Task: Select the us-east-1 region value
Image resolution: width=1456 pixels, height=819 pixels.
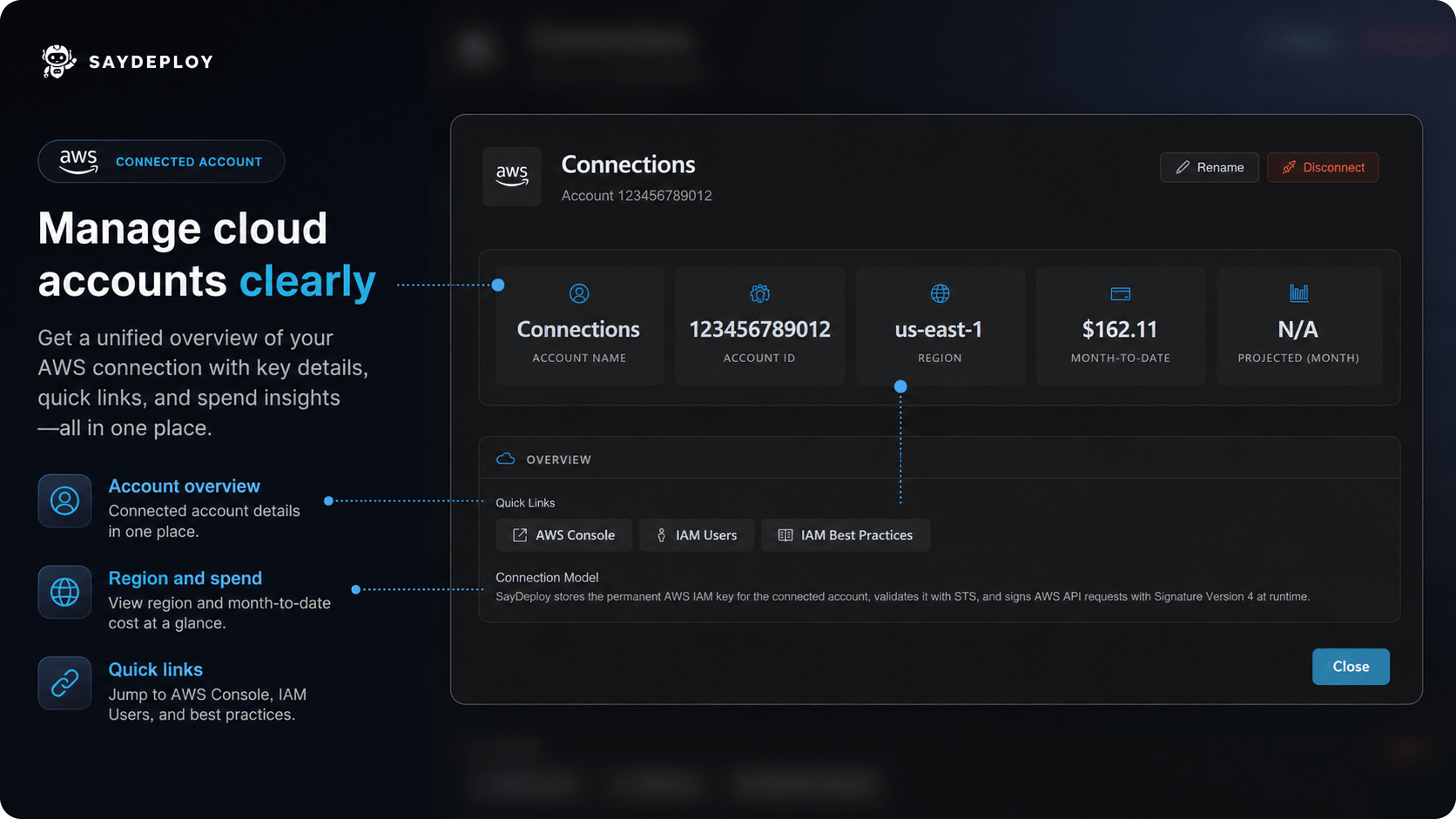Action: 939,330
